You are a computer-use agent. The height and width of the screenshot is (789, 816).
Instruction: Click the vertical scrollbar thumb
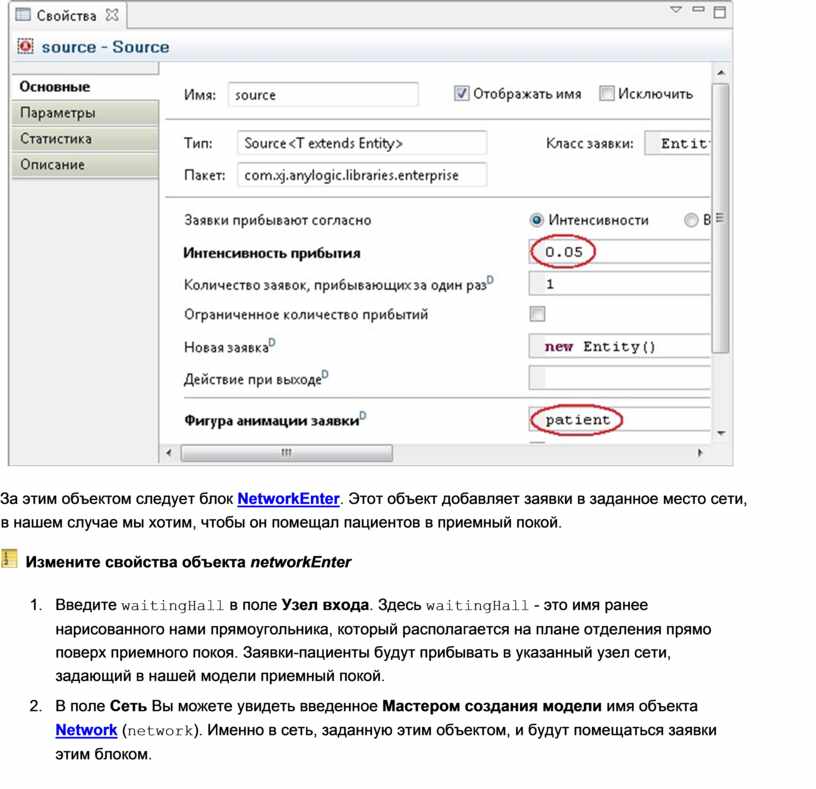[x=720, y=218]
